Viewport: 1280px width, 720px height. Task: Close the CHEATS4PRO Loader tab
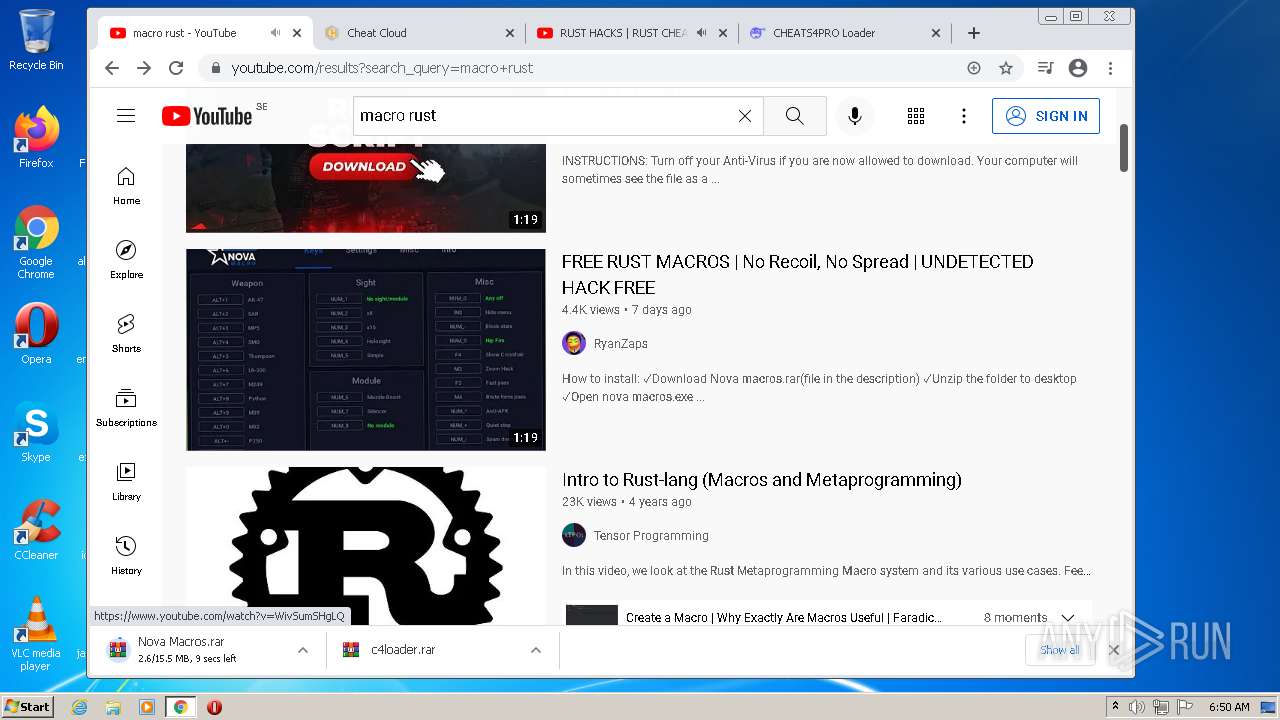[x=936, y=33]
